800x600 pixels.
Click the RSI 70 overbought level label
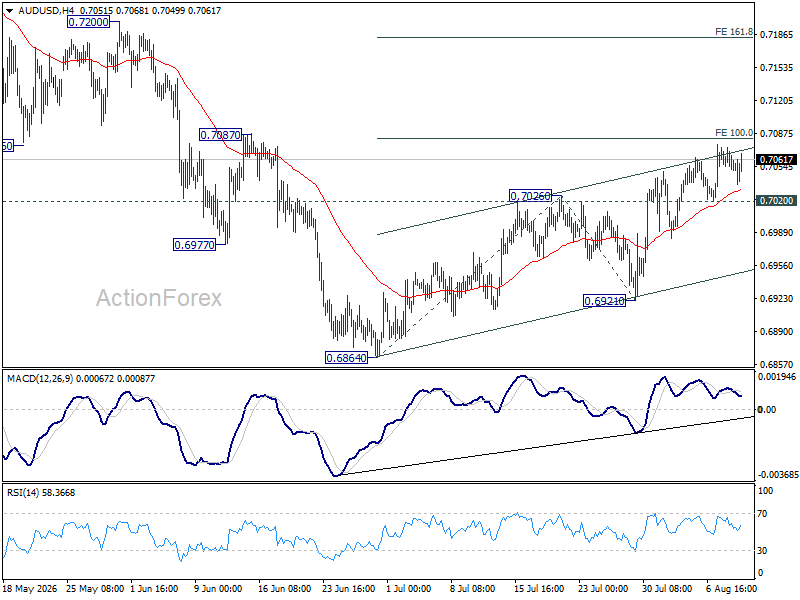(x=762, y=514)
